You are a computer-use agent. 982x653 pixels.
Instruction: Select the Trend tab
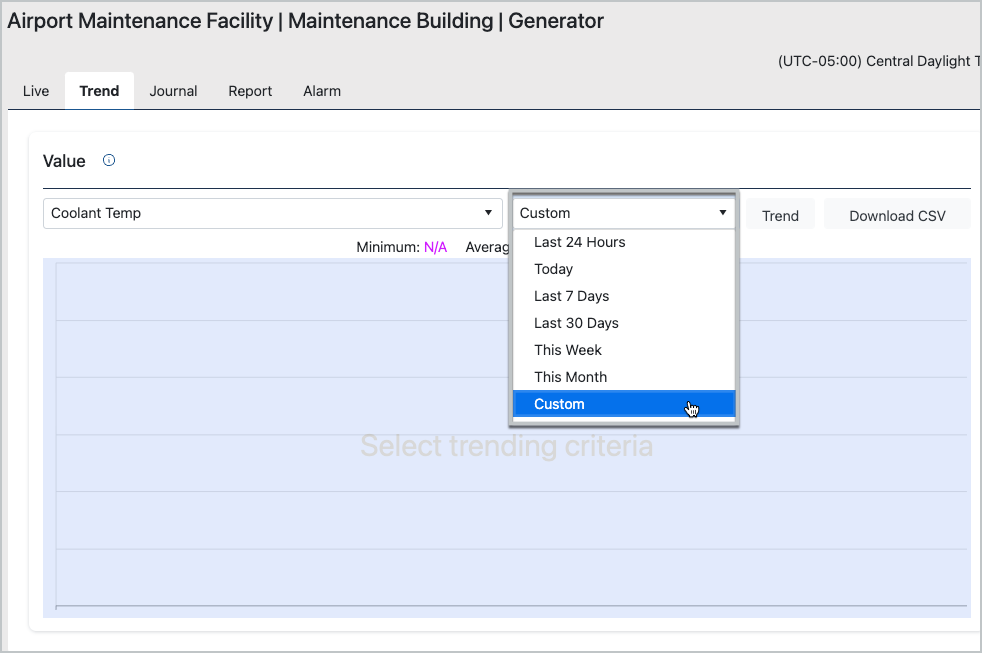tap(99, 91)
